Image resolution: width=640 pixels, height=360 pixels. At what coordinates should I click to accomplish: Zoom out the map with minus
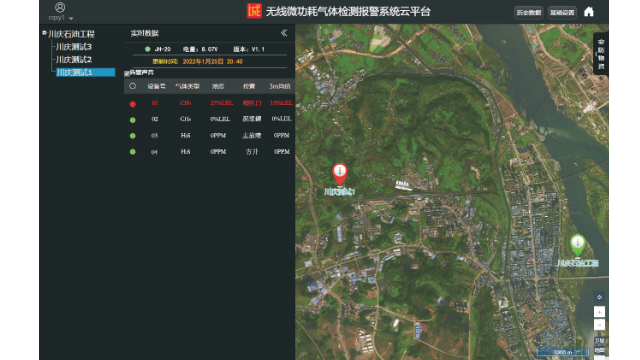point(599,325)
